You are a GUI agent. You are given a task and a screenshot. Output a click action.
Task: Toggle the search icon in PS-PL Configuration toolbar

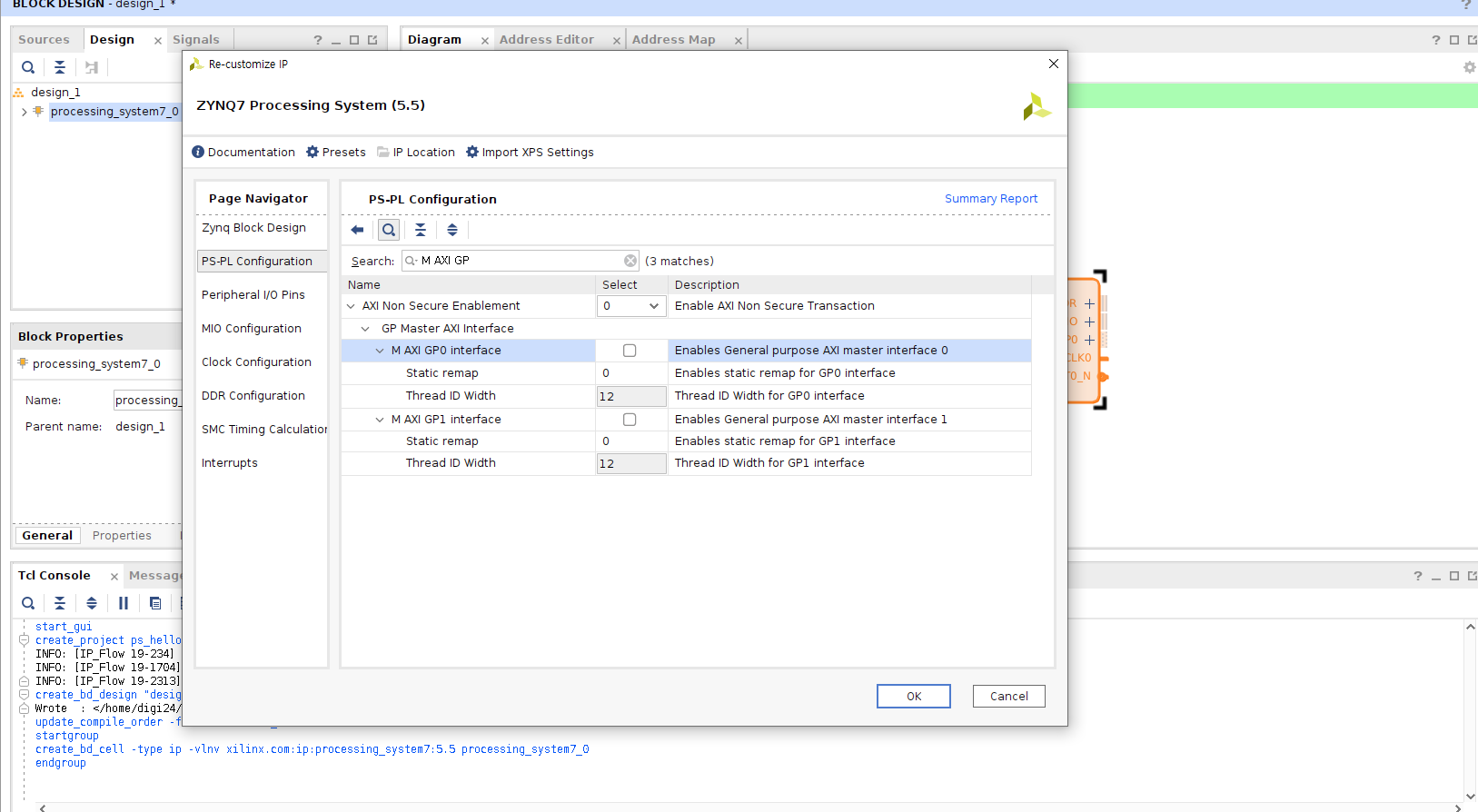pyautogui.click(x=389, y=230)
